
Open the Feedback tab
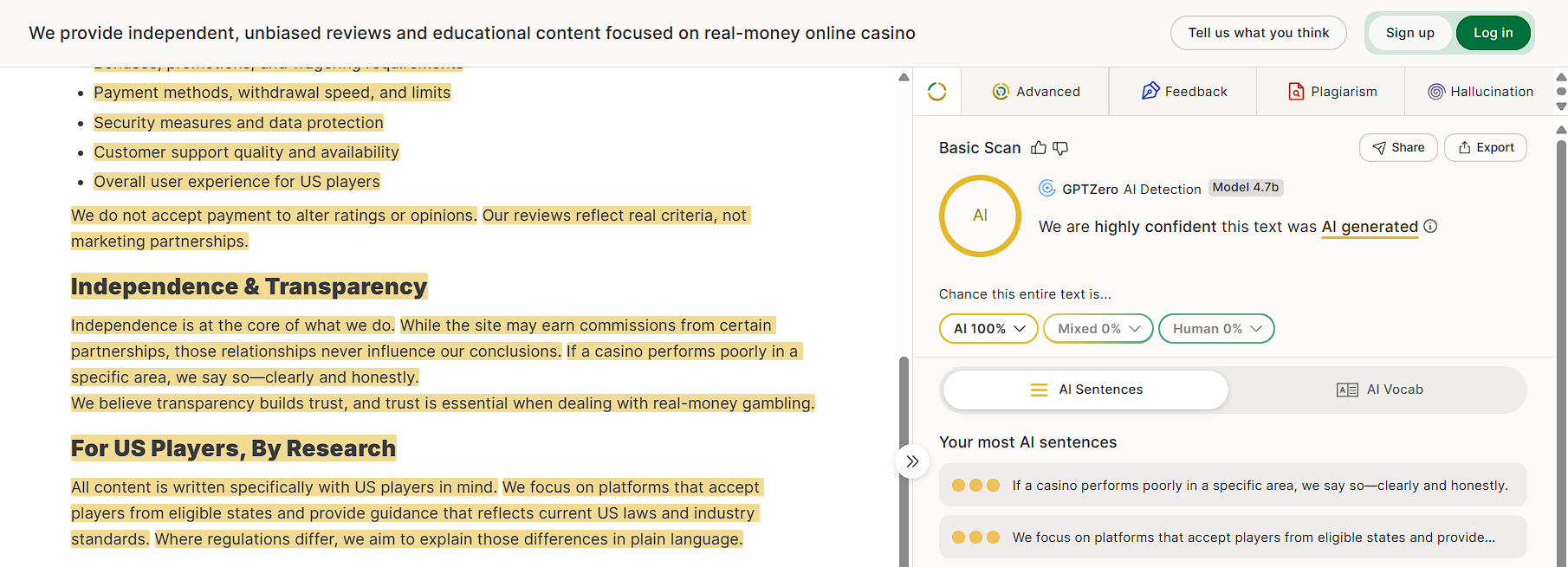(x=1183, y=92)
